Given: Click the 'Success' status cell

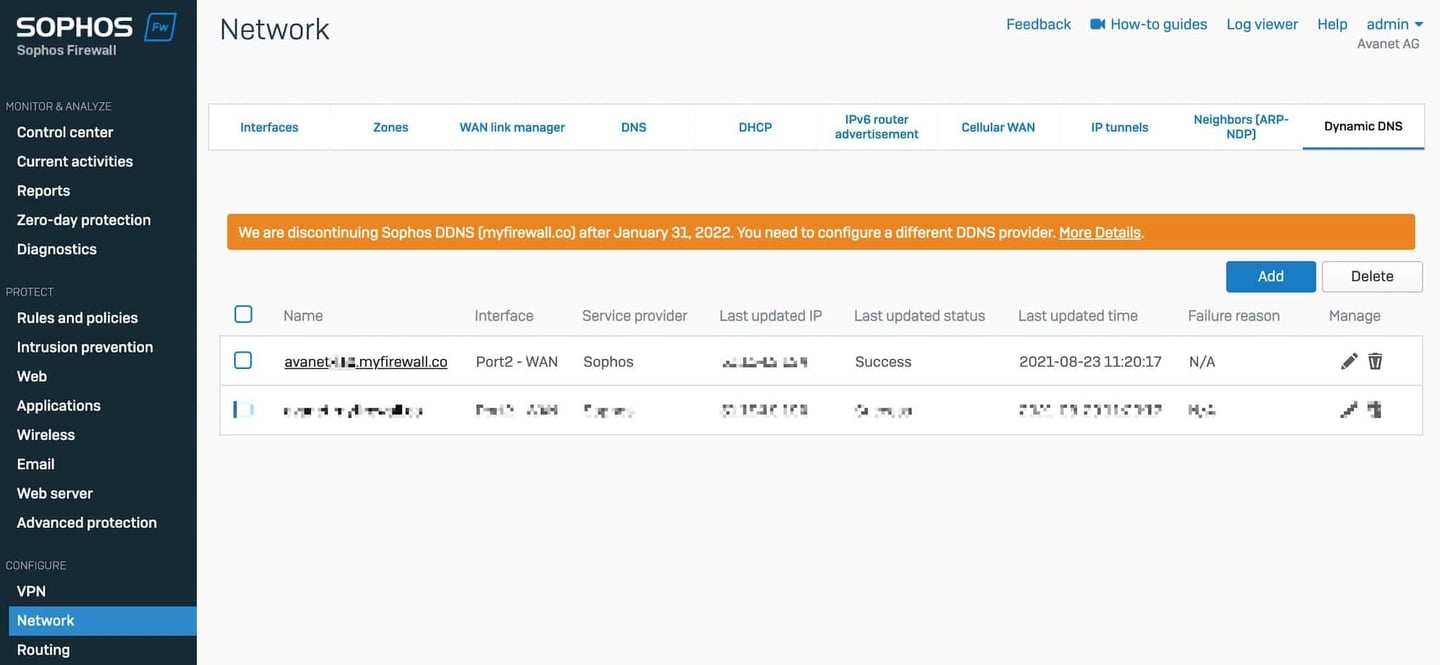Looking at the screenshot, I should (x=883, y=362).
